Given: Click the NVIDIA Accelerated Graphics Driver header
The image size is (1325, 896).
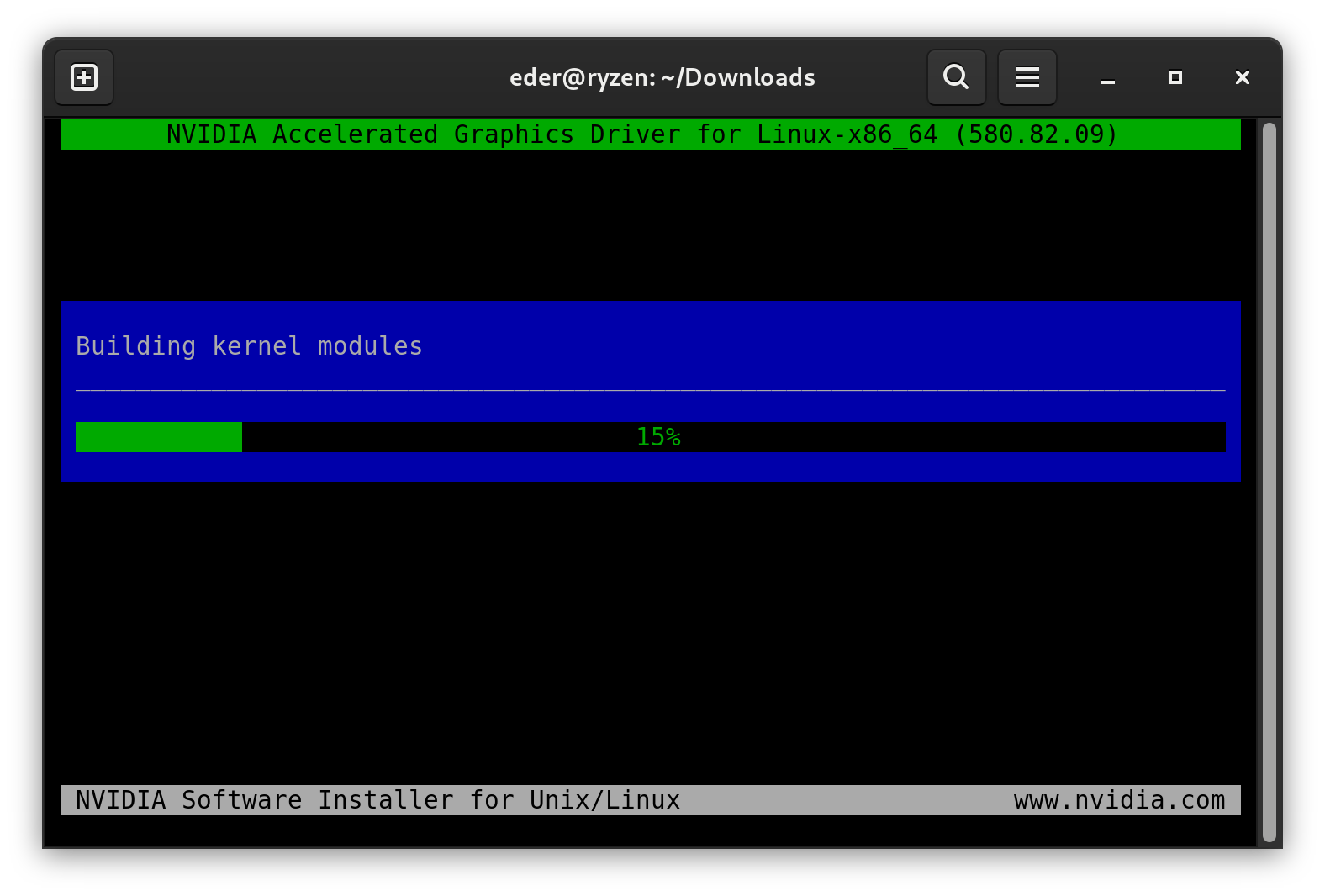Looking at the screenshot, I should tap(650, 134).
